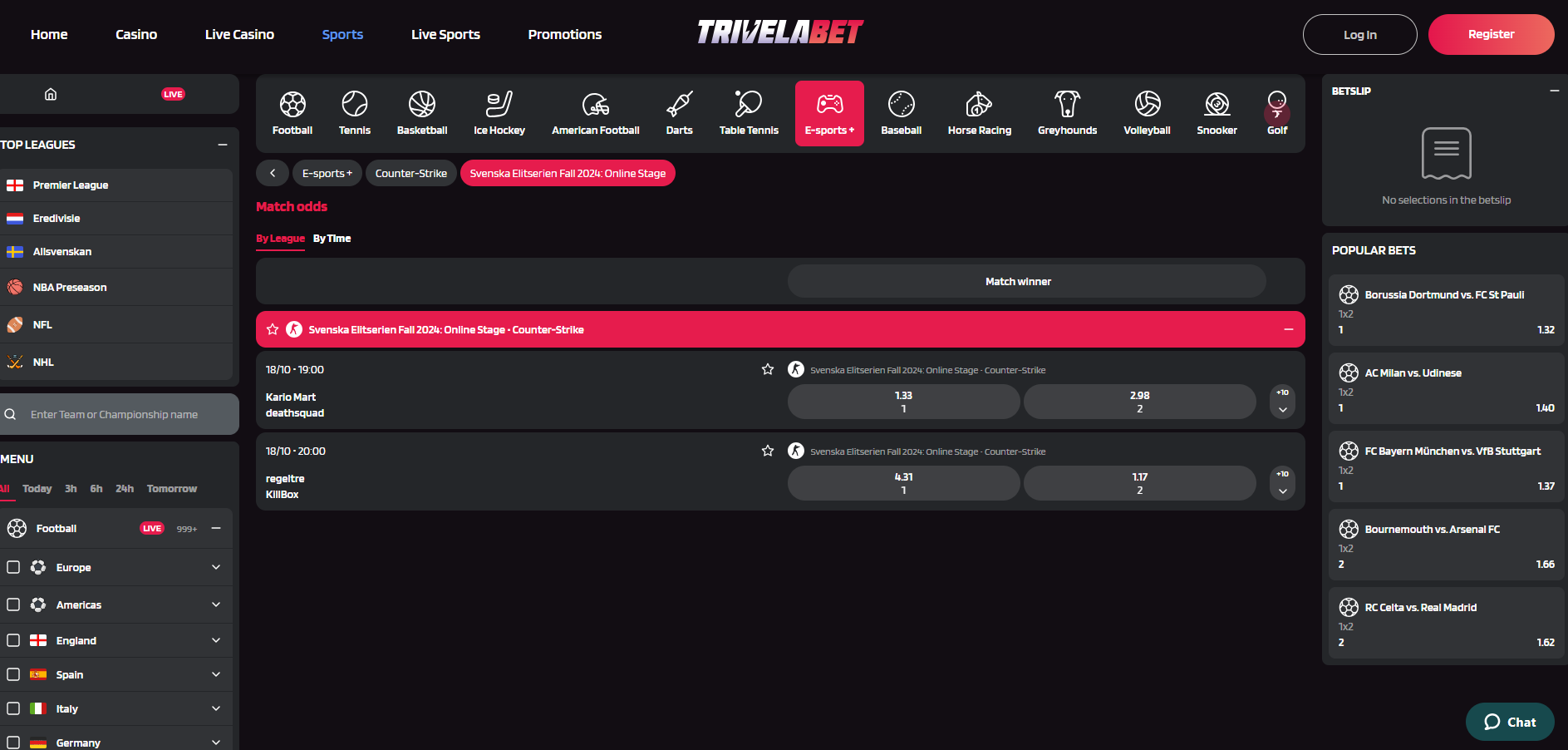Favorite the Kario Mart vs deathsquad match
The height and width of the screenshot is (750, 1568).
[x=768, y=369]
